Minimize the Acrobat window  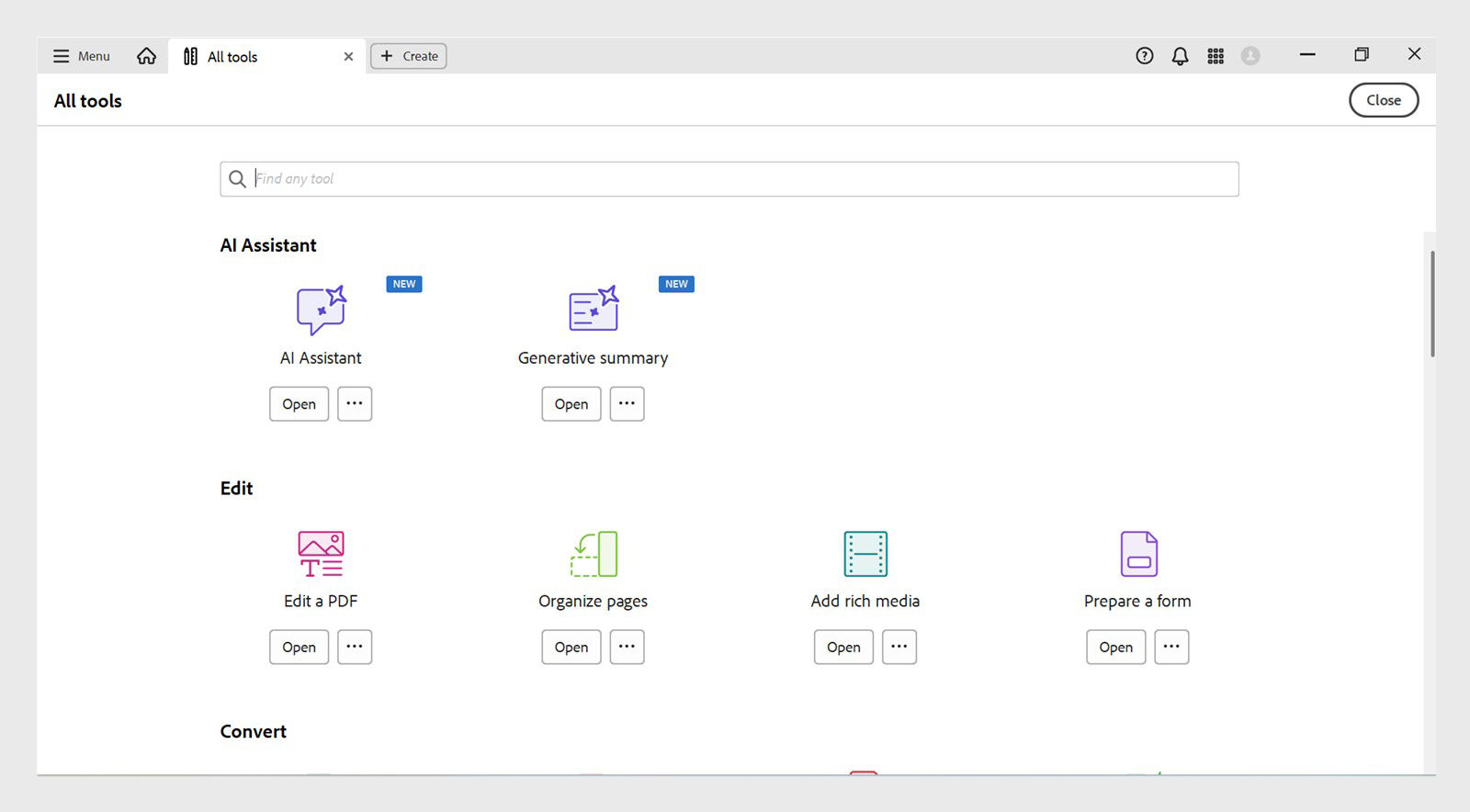click(1307, 55)
